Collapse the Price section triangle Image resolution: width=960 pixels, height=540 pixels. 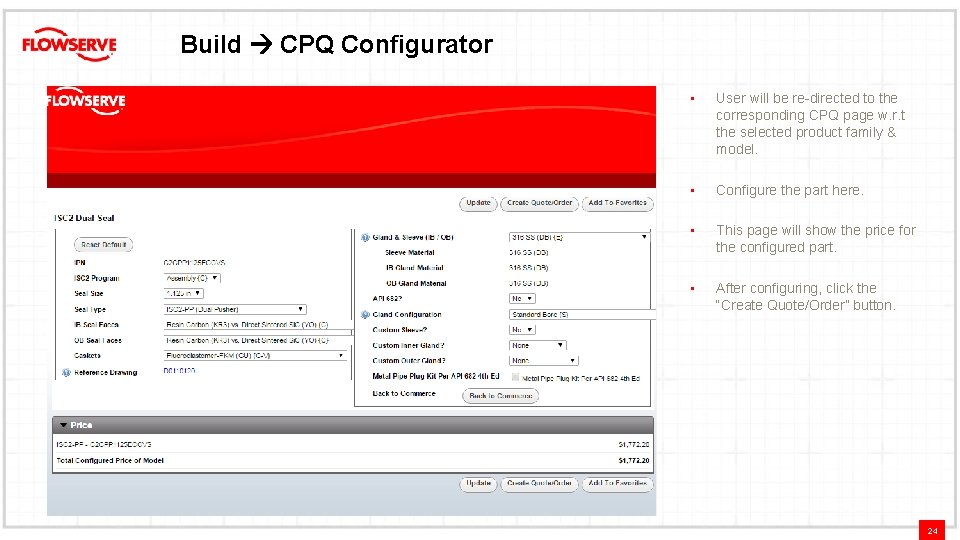point(63,425)
